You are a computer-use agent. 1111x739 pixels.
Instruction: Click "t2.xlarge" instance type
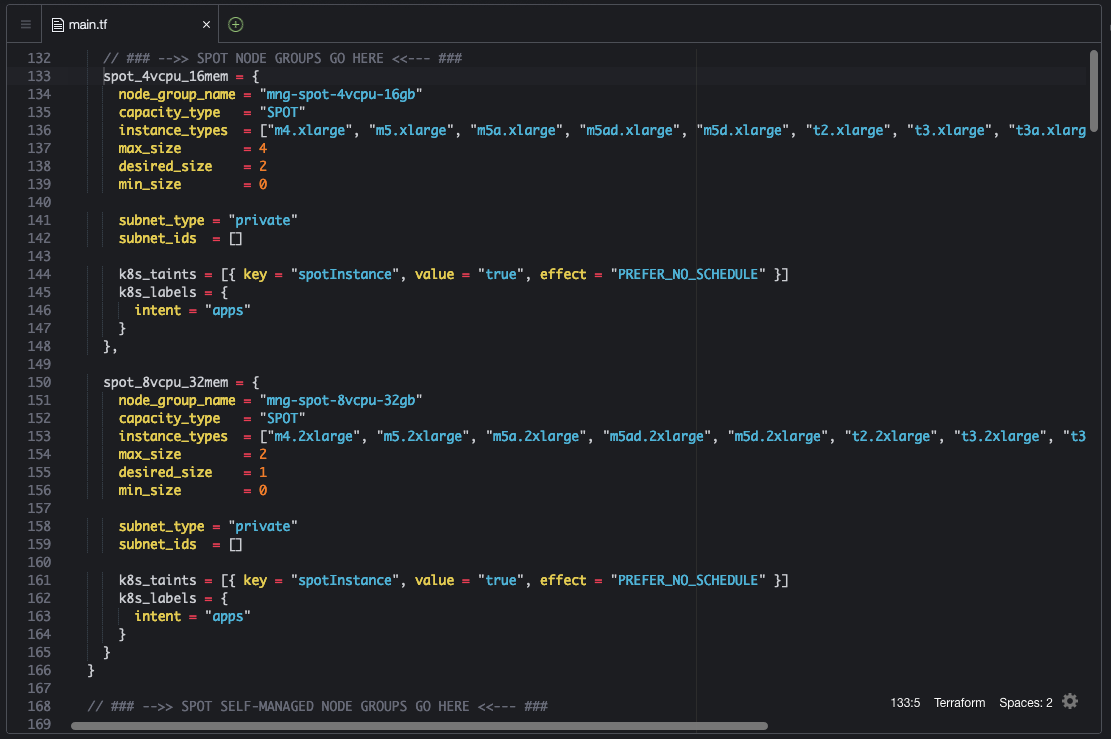pos(848,130)
